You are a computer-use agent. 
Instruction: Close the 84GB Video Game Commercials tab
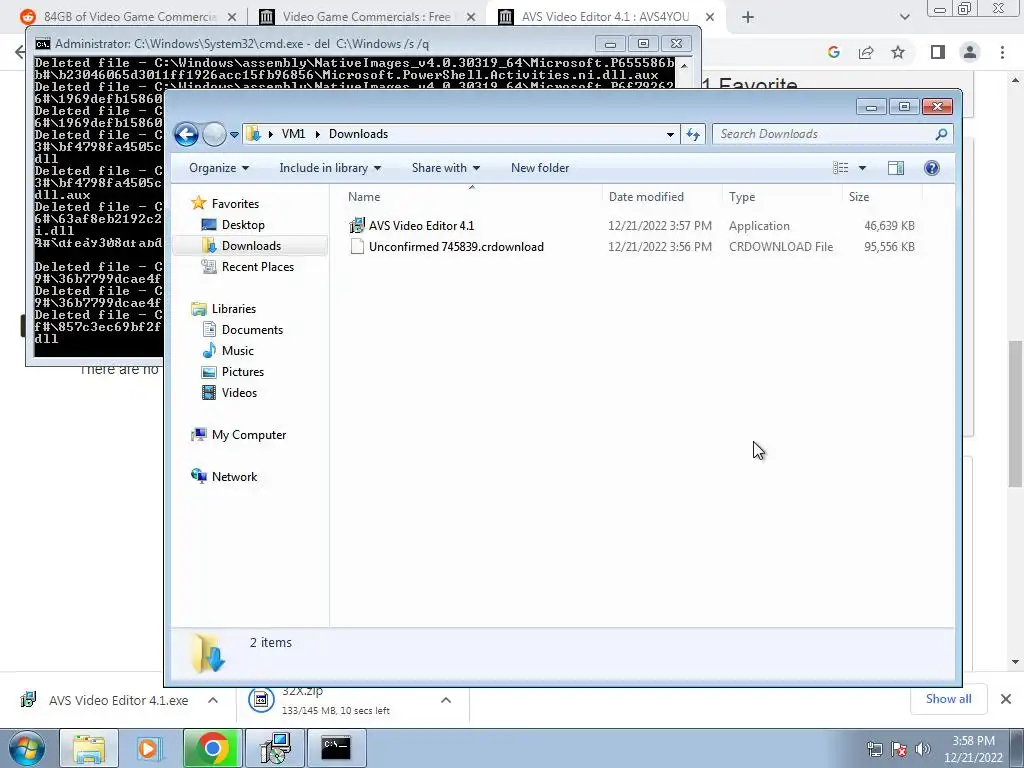pos(232,17)
